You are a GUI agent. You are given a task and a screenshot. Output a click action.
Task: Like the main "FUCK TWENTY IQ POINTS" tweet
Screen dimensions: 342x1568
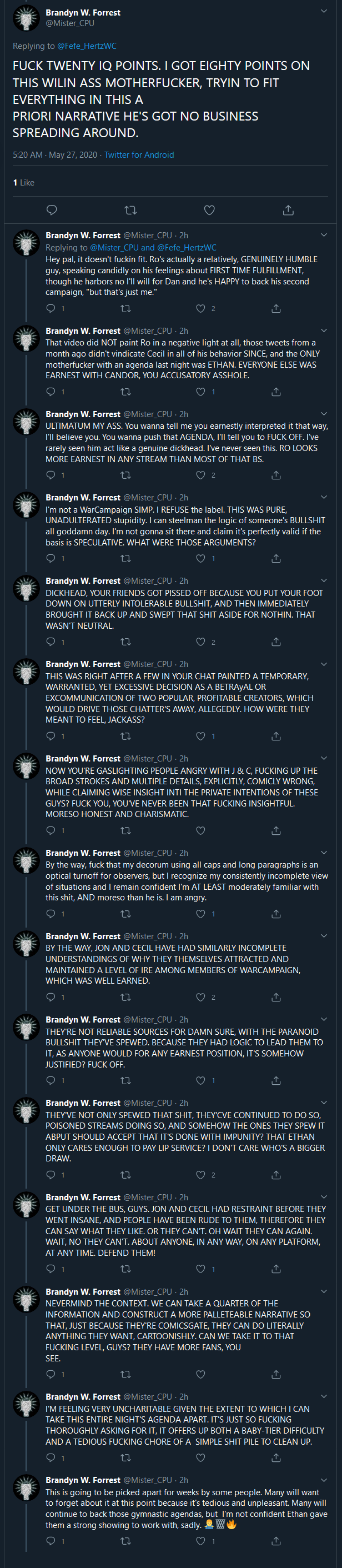pos(209,210)
